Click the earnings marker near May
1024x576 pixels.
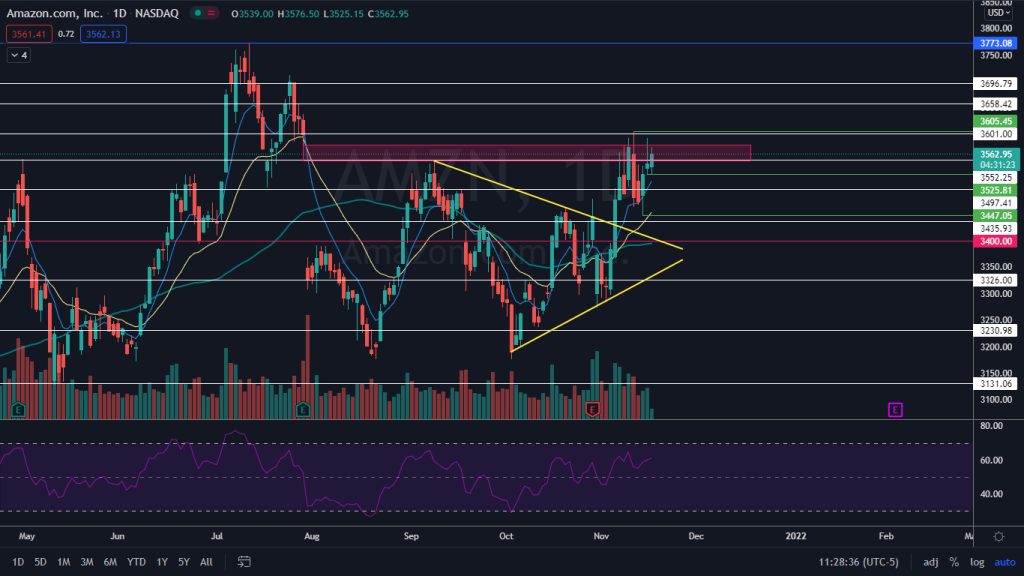(x=18, y=409)
